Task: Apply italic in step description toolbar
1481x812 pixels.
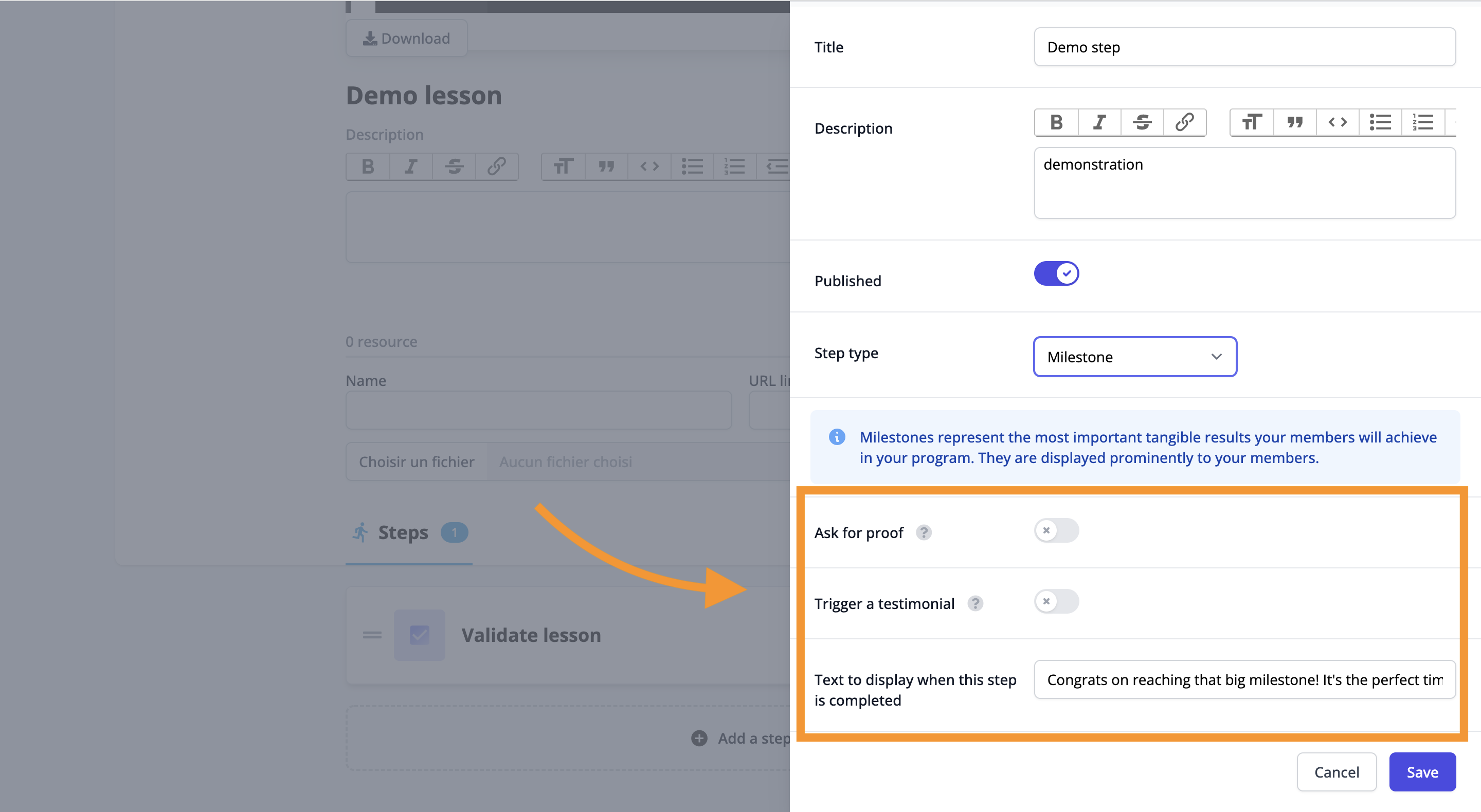Action: [x=1099, y=122]
